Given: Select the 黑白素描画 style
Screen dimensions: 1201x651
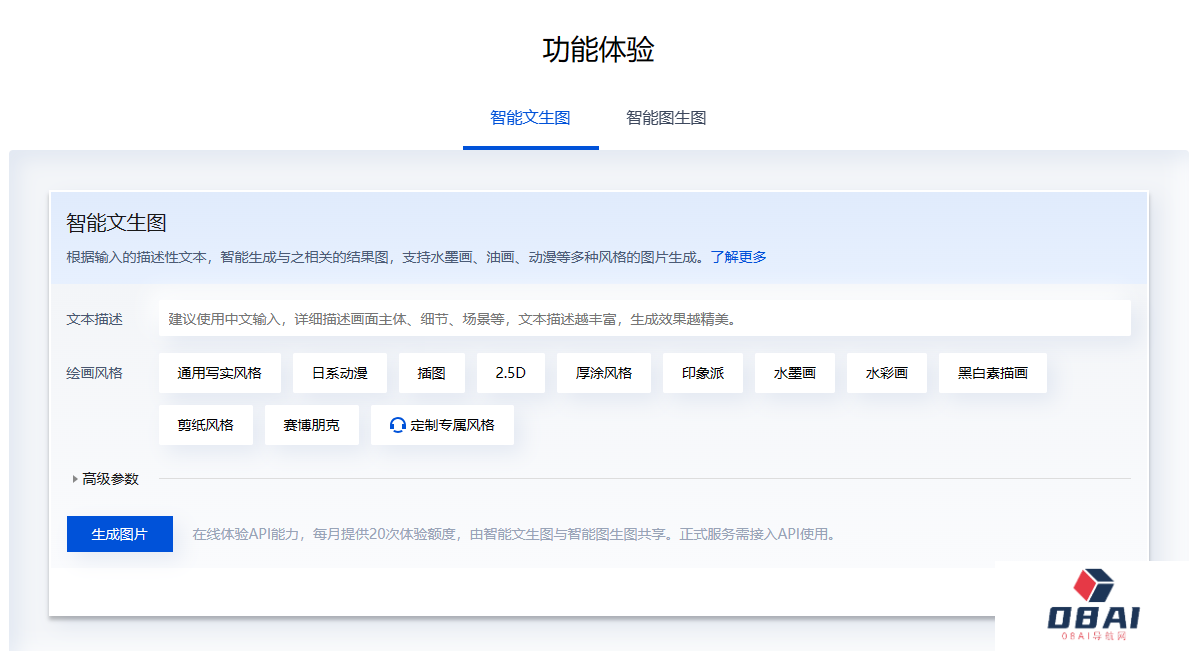Looking at the screenshot, I should 992,373.
